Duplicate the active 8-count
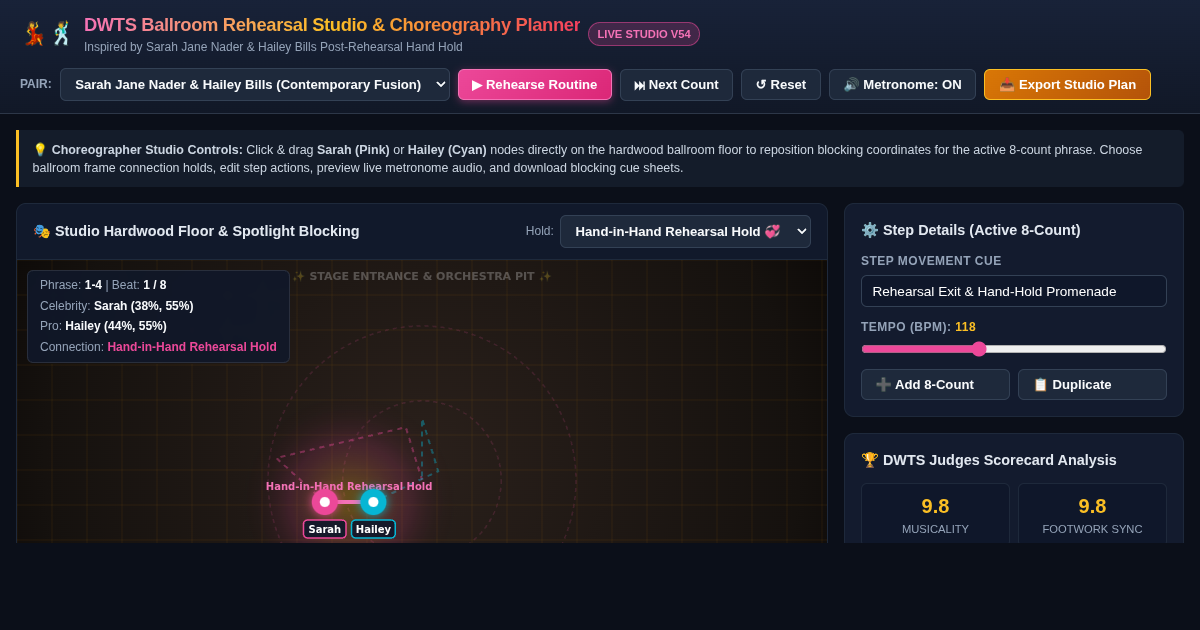The height and width of the screenshot is (630, 1200). [1092, 384]
